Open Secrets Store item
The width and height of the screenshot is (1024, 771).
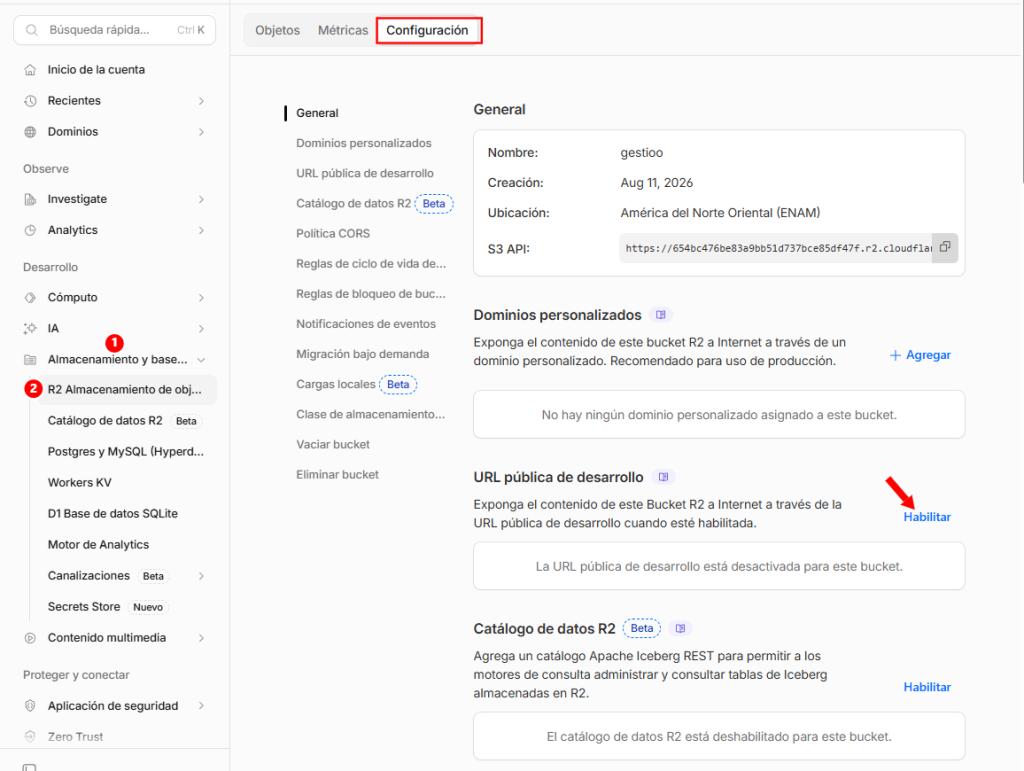[108, 606]
